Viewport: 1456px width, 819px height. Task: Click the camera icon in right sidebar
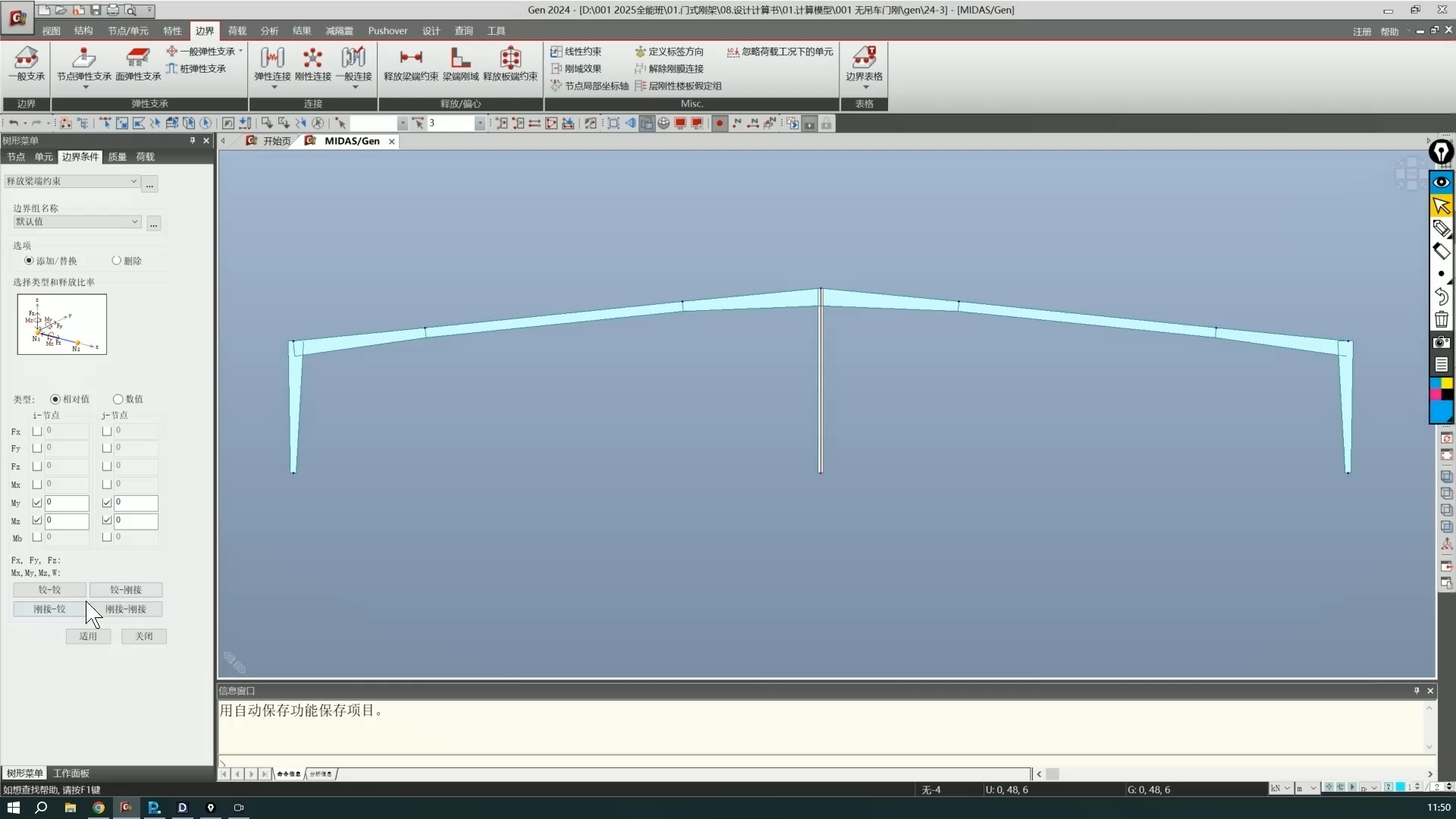coord(1441,342)
